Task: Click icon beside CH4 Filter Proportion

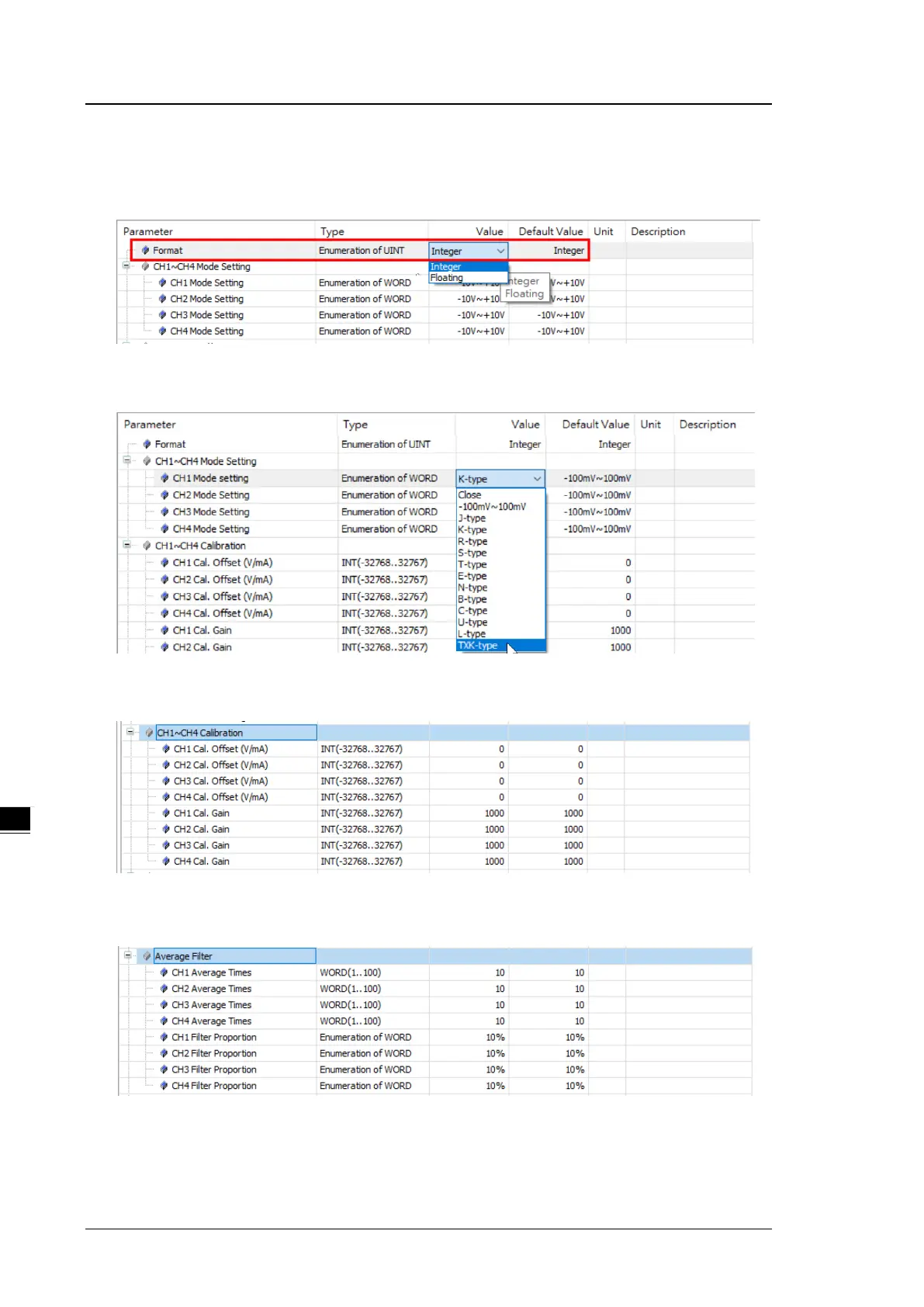Action: point(164,1086)
